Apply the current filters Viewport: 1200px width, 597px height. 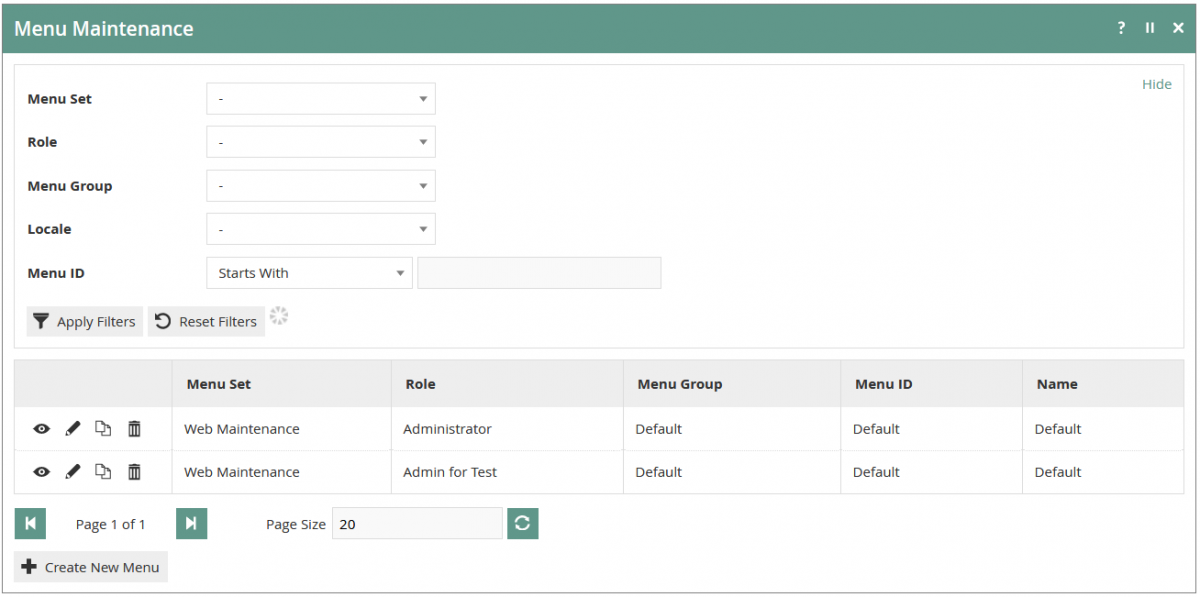tap(84, 321)
